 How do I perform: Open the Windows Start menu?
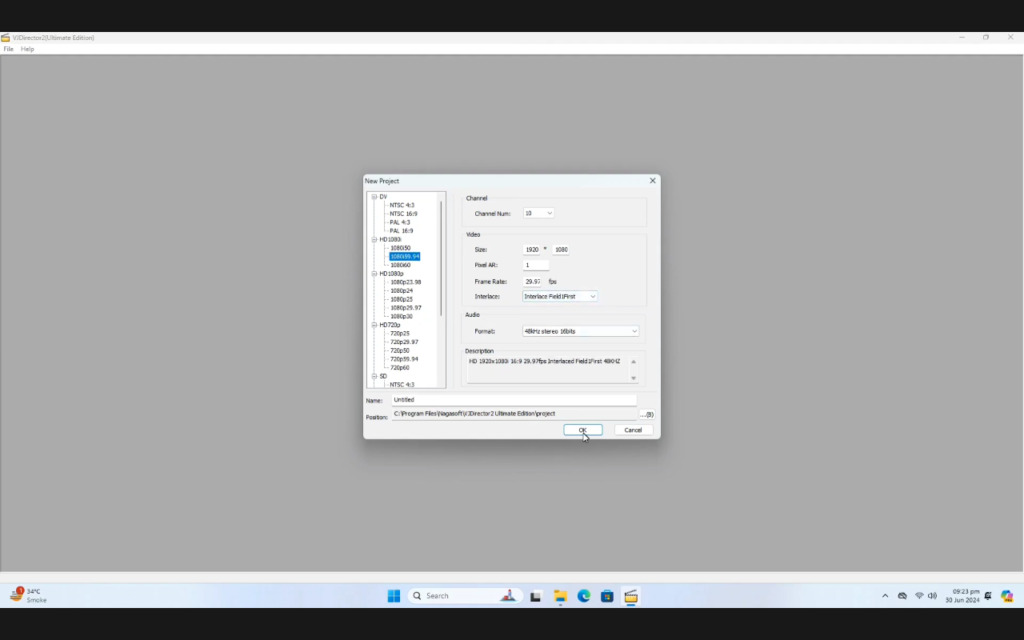point(394,596)
